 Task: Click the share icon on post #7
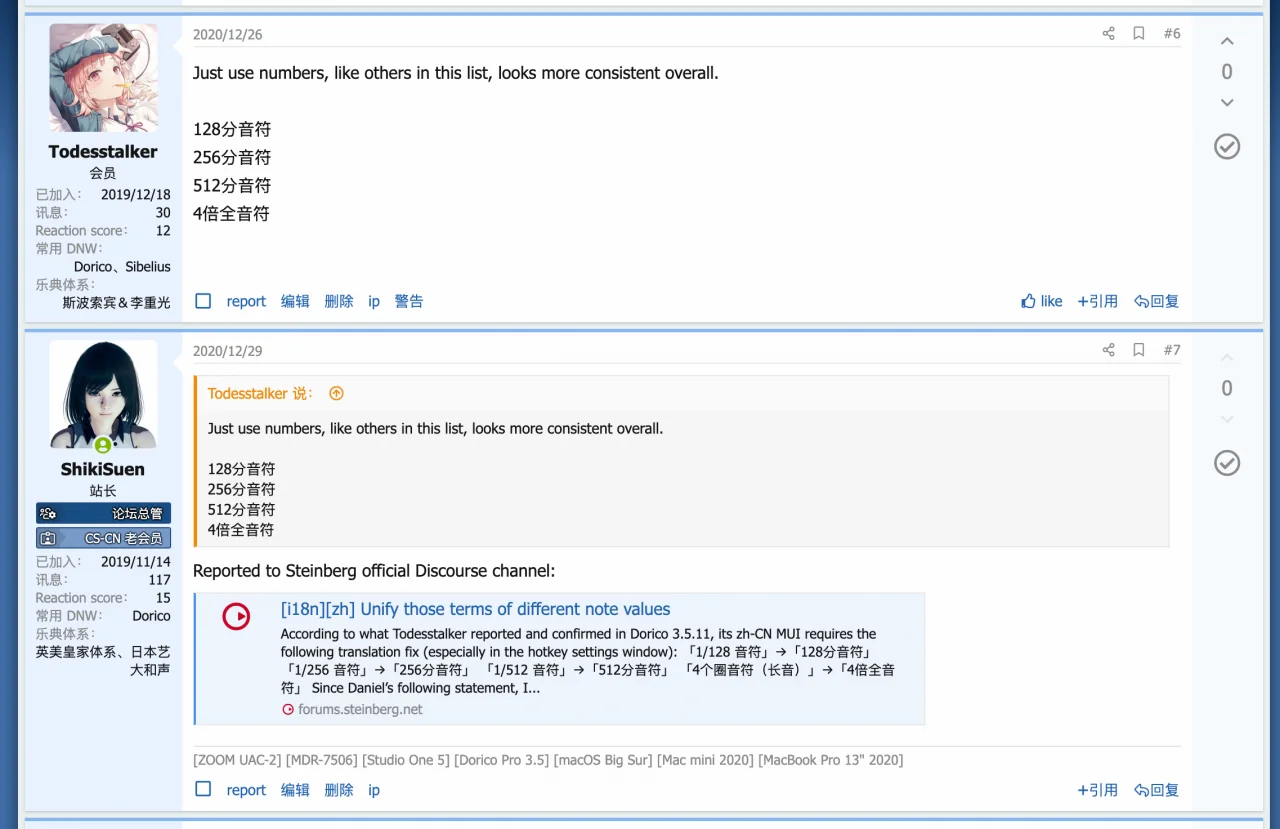click(1108, 350)
